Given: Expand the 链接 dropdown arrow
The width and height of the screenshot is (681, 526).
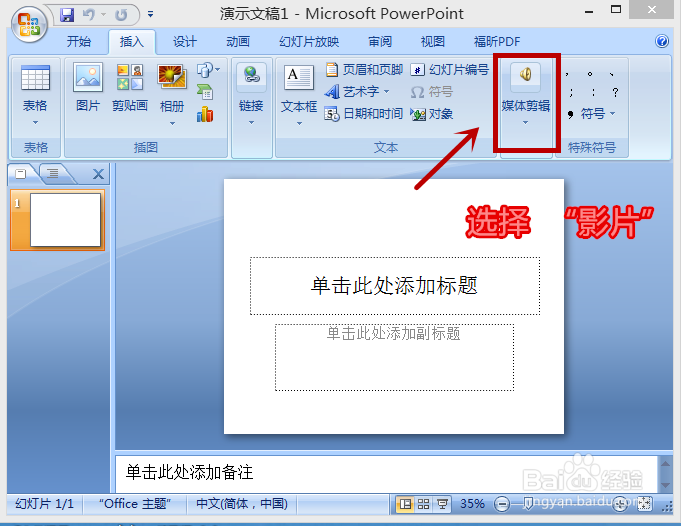Looking at the screenshot, I should coord(251,123).
